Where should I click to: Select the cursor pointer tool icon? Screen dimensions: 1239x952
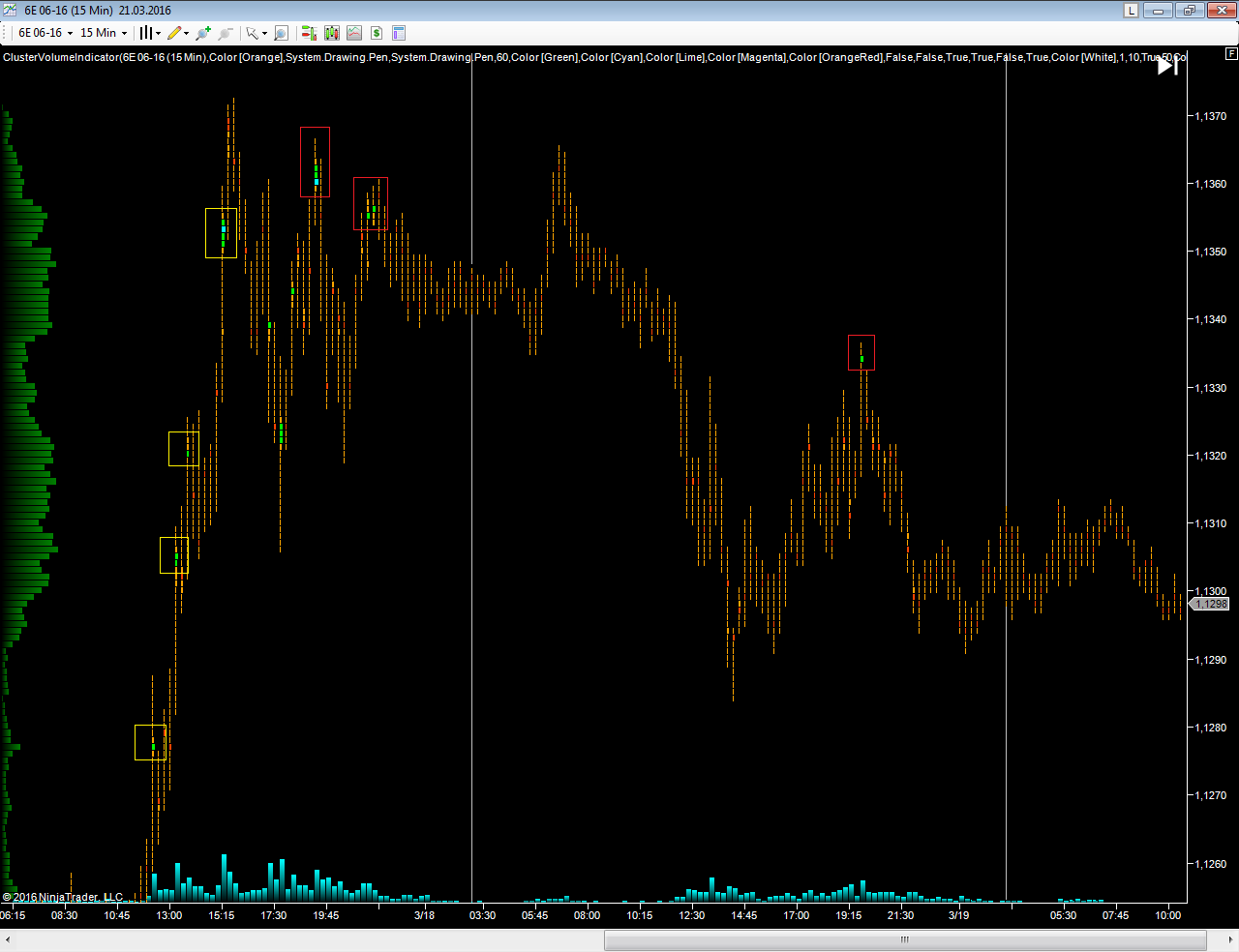tap(252, 33)
